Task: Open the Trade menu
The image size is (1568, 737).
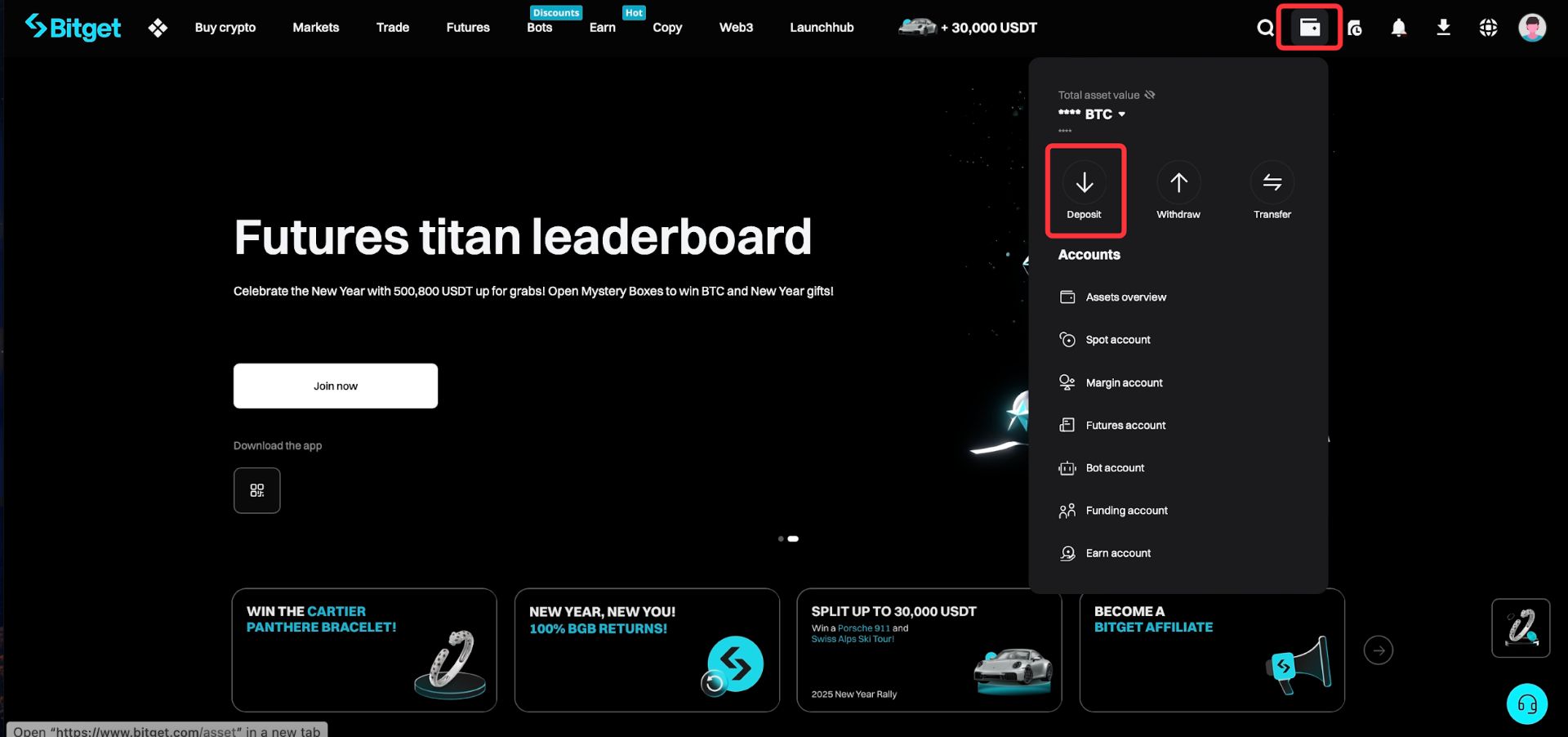Action: coord(393,28)
